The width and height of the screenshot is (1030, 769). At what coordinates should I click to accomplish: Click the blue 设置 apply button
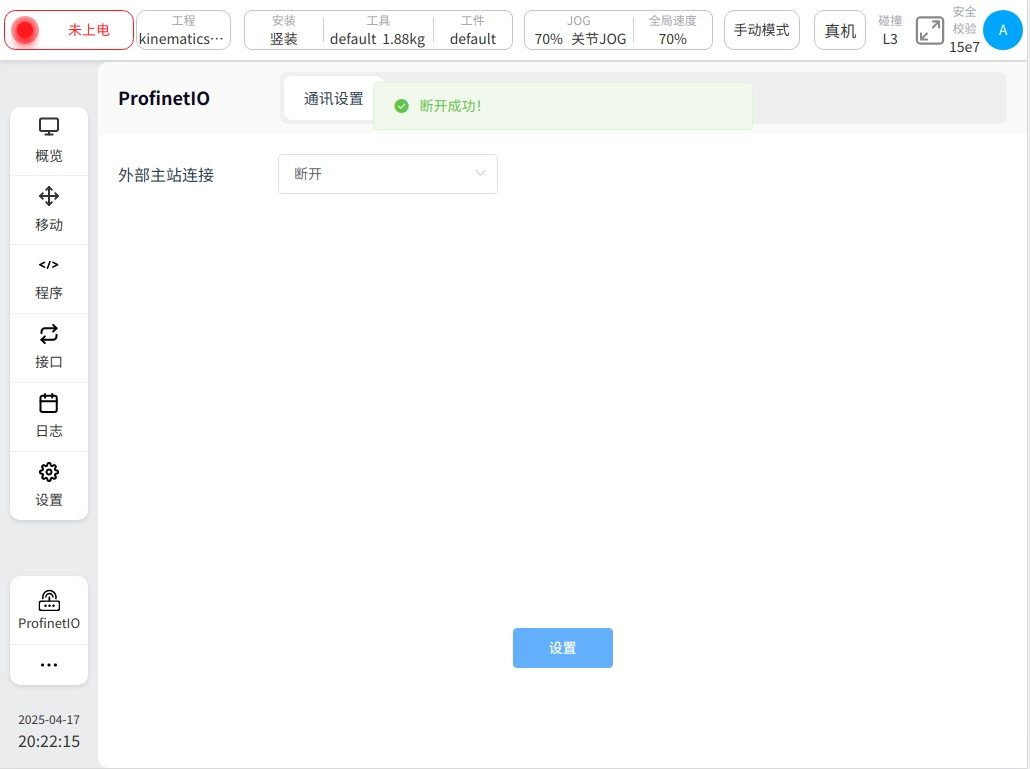[x=562, y=648]
